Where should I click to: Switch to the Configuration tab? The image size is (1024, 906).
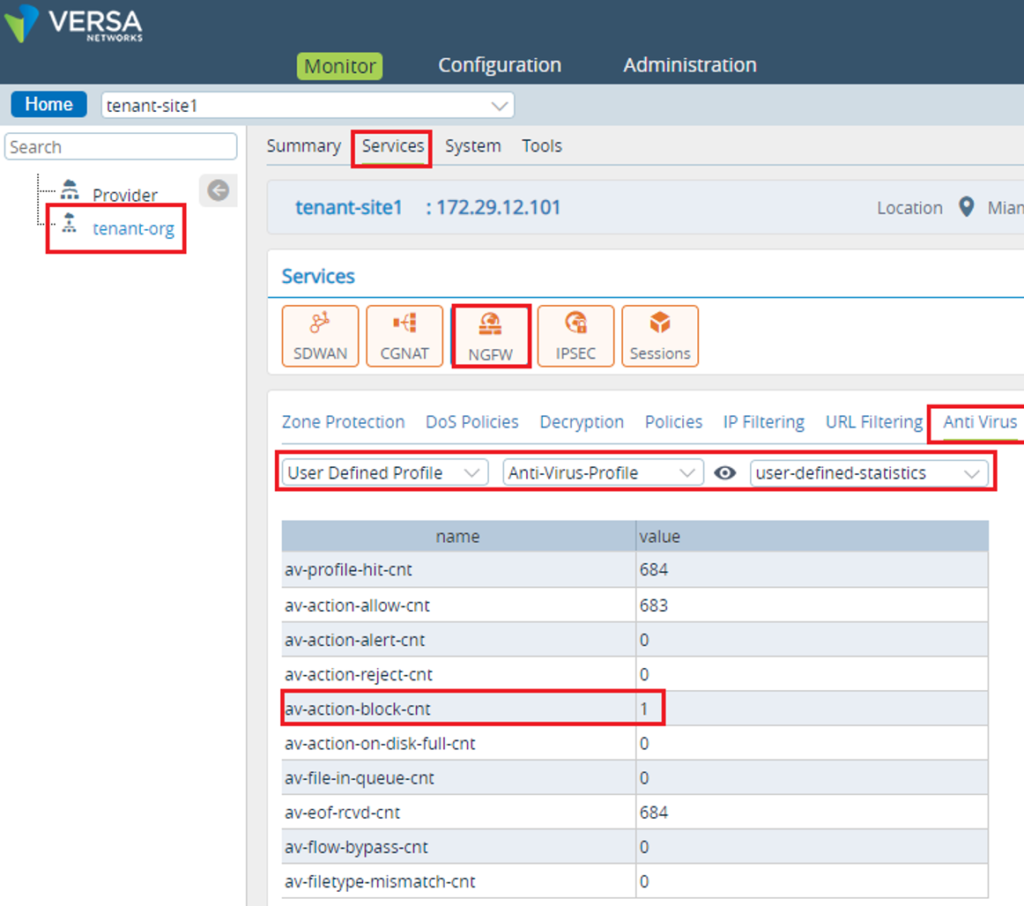(x=499, y=65)
